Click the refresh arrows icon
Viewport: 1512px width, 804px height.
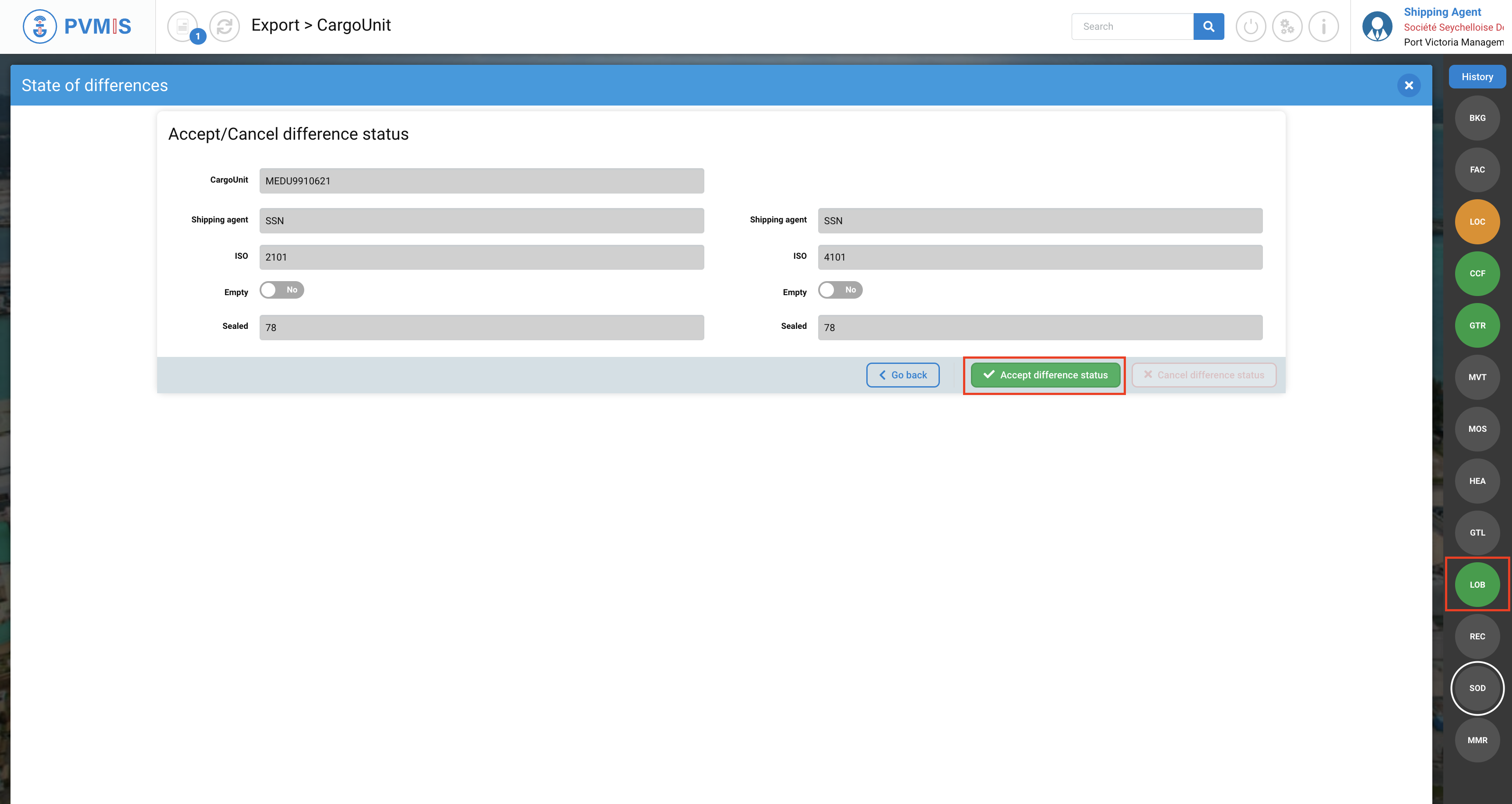tap(224, 26)
